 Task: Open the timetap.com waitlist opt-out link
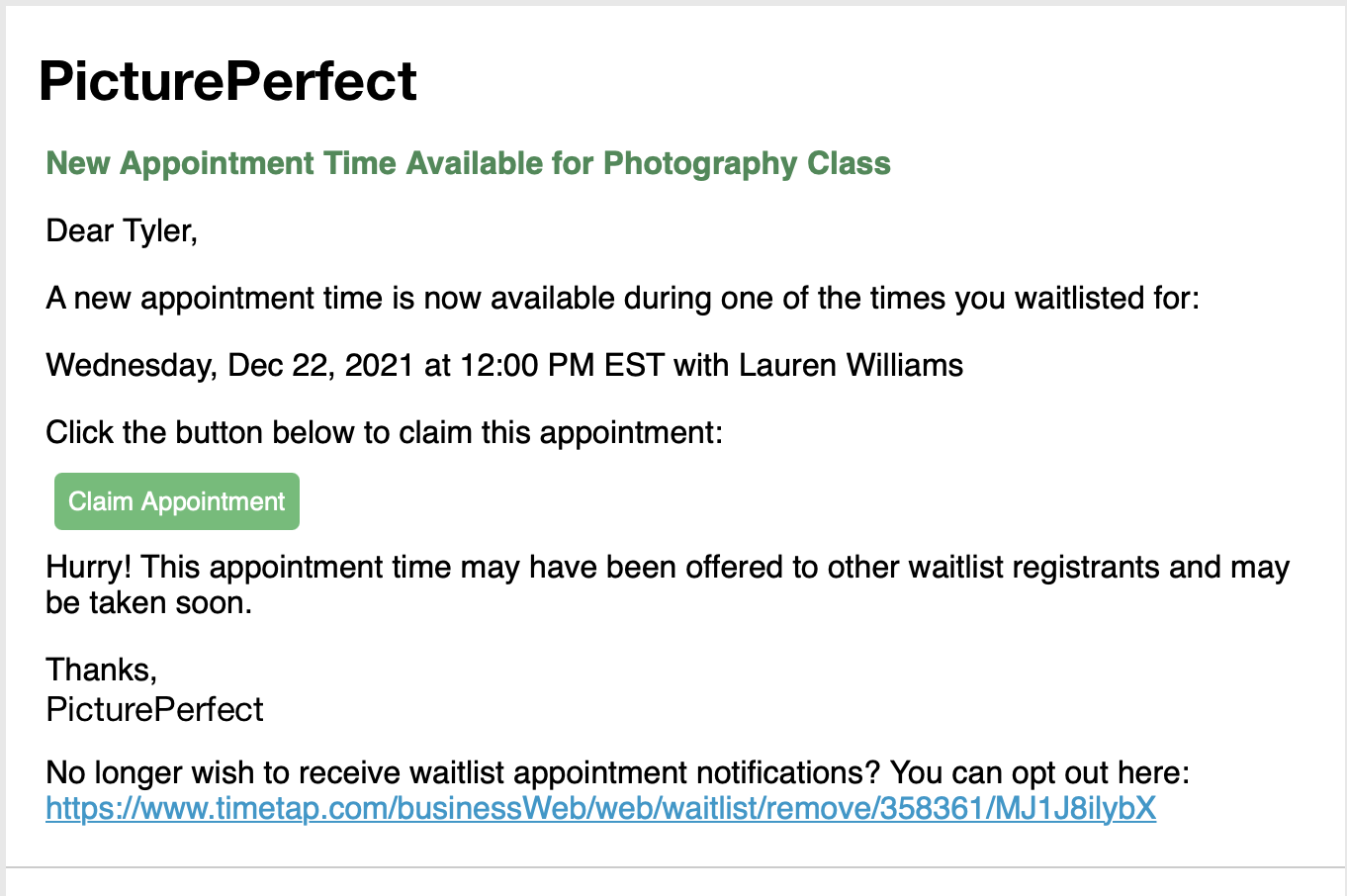(600, 809)
